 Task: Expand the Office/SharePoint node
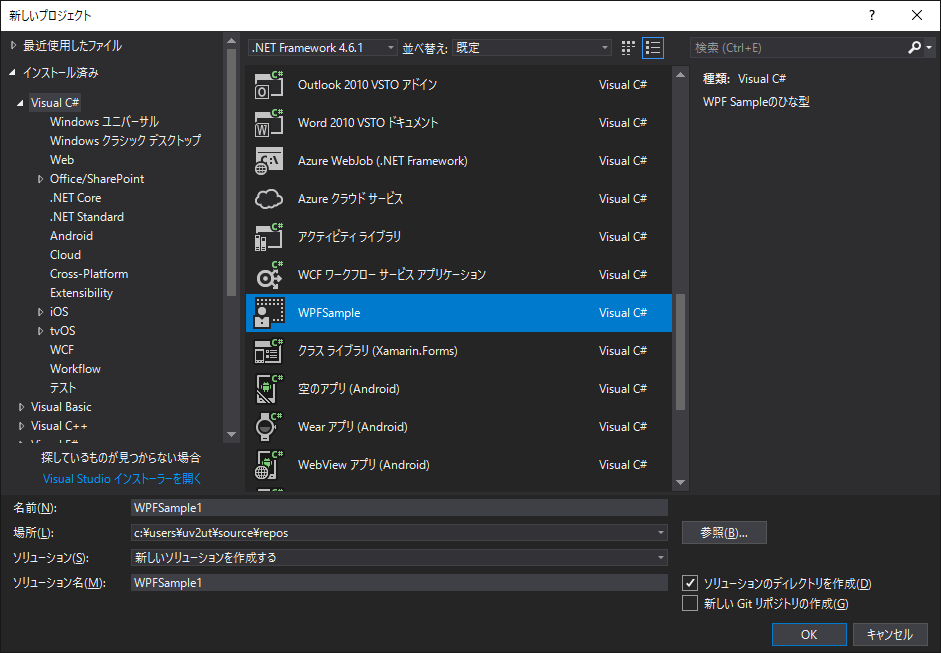click(x=40, y=179)
